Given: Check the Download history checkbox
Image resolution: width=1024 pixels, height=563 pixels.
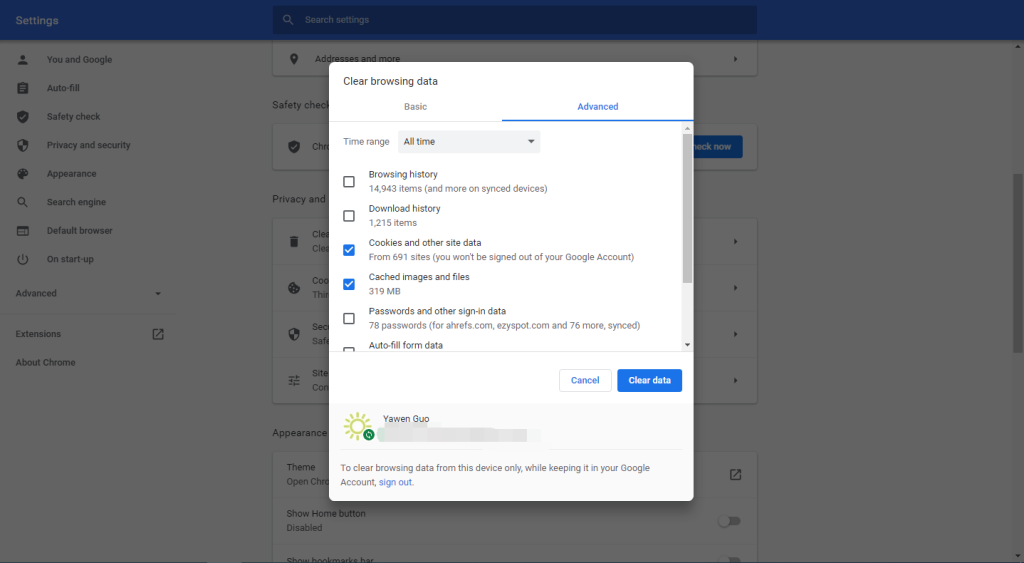Looking at the screenshot, I should pos(349,216).
